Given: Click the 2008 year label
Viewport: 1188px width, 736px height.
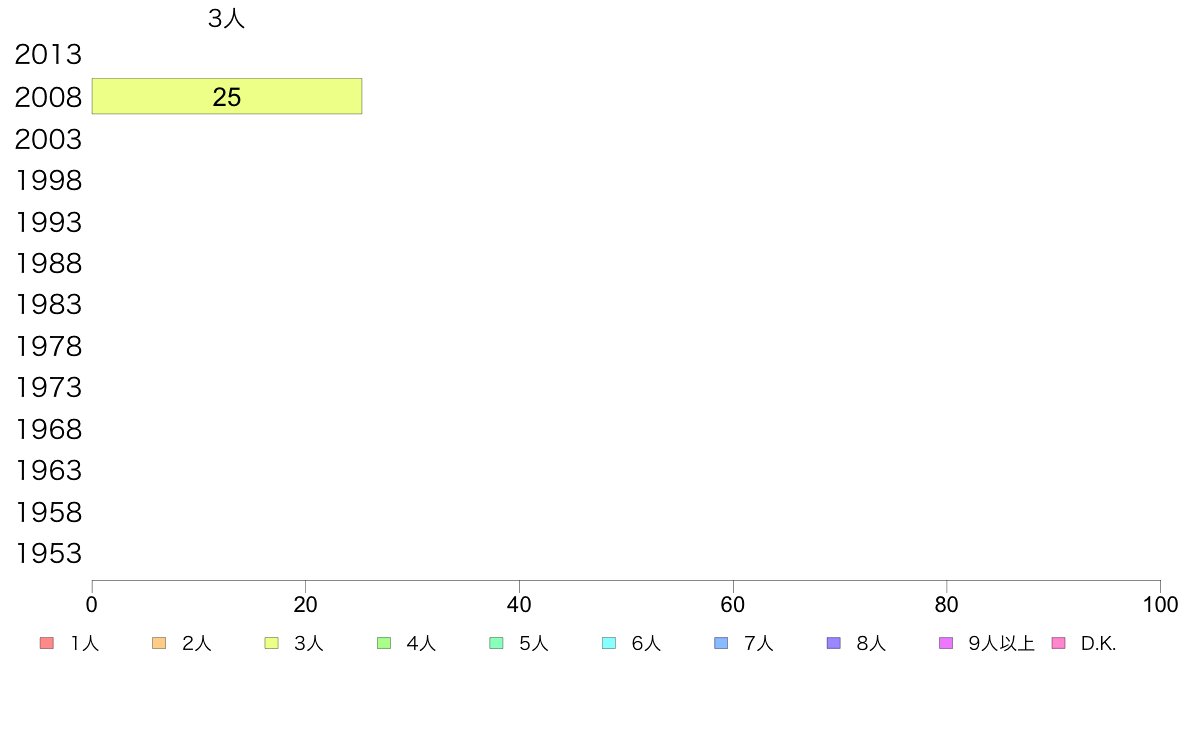Looking at the screenshot, I should (48, 97).
